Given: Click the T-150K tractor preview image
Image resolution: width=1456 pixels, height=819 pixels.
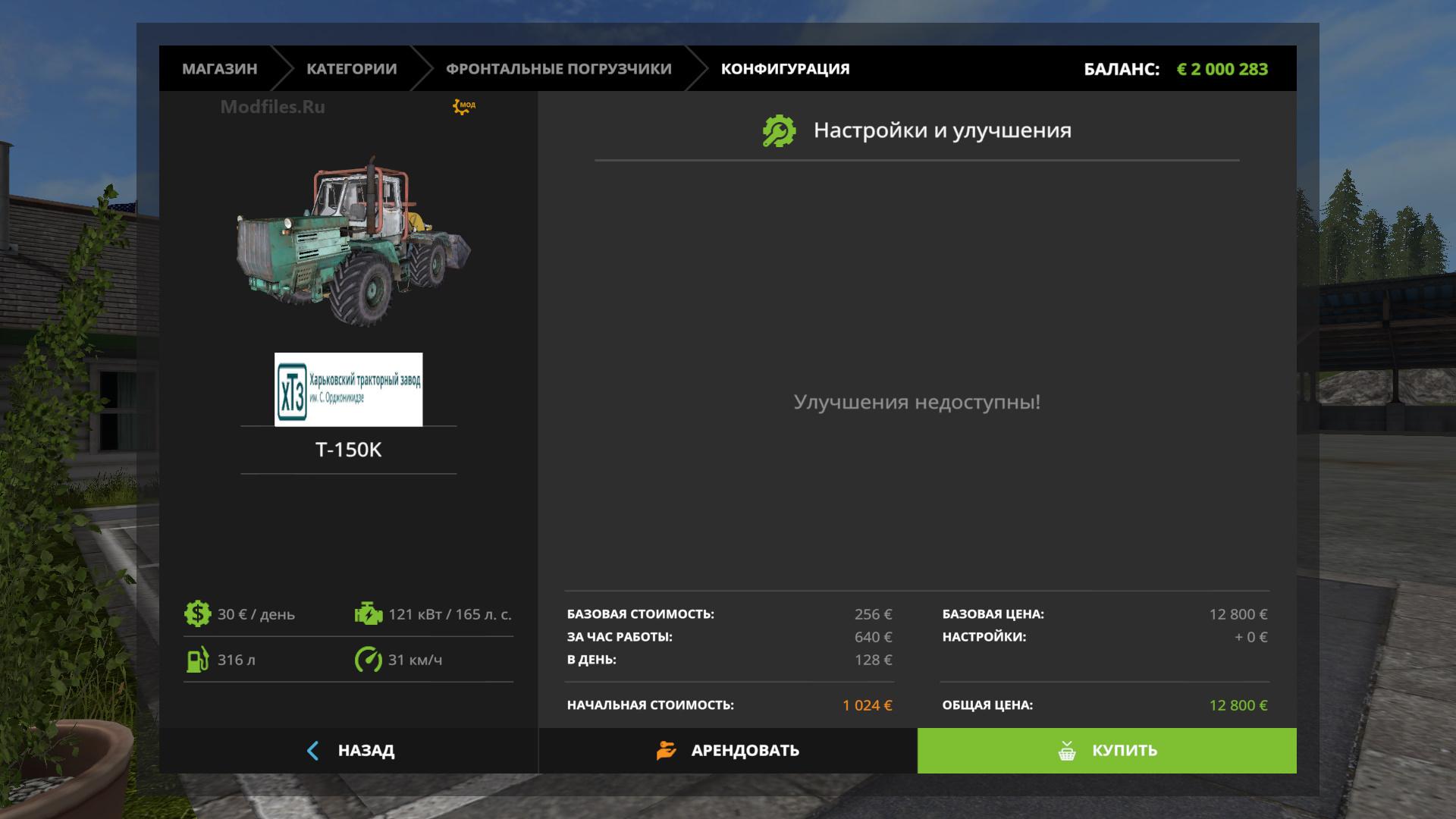Looking at the screenshot, I should coord(353,243).
